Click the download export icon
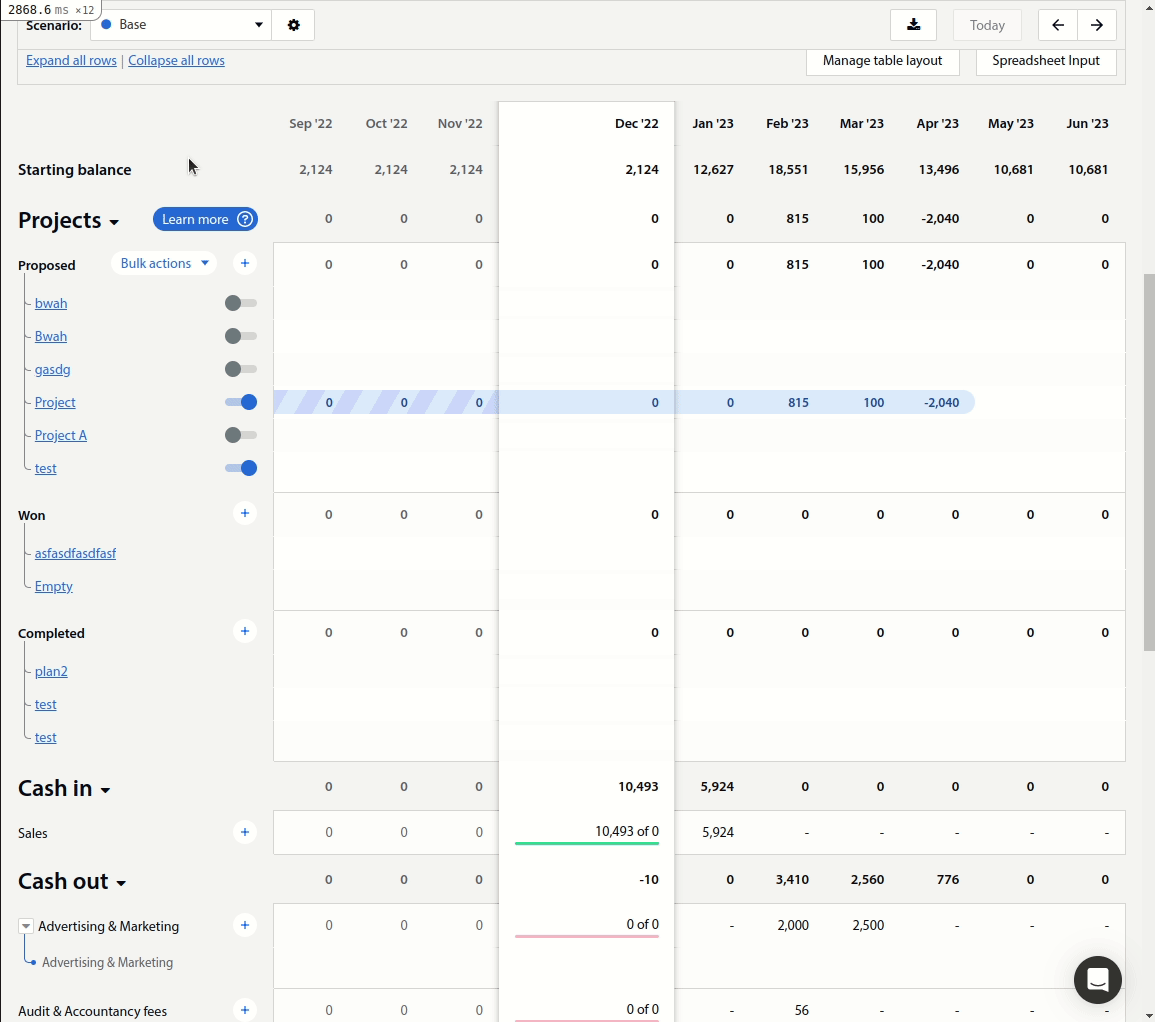The height and width of the screenshot is (1022, 1155). pos(913,25)
